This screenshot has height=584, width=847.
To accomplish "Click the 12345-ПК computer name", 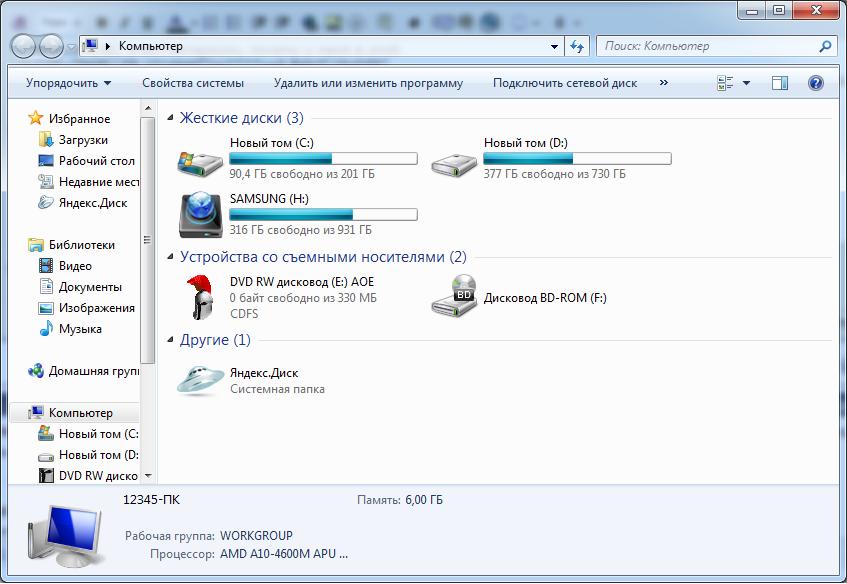I will (x=151, y=500).
